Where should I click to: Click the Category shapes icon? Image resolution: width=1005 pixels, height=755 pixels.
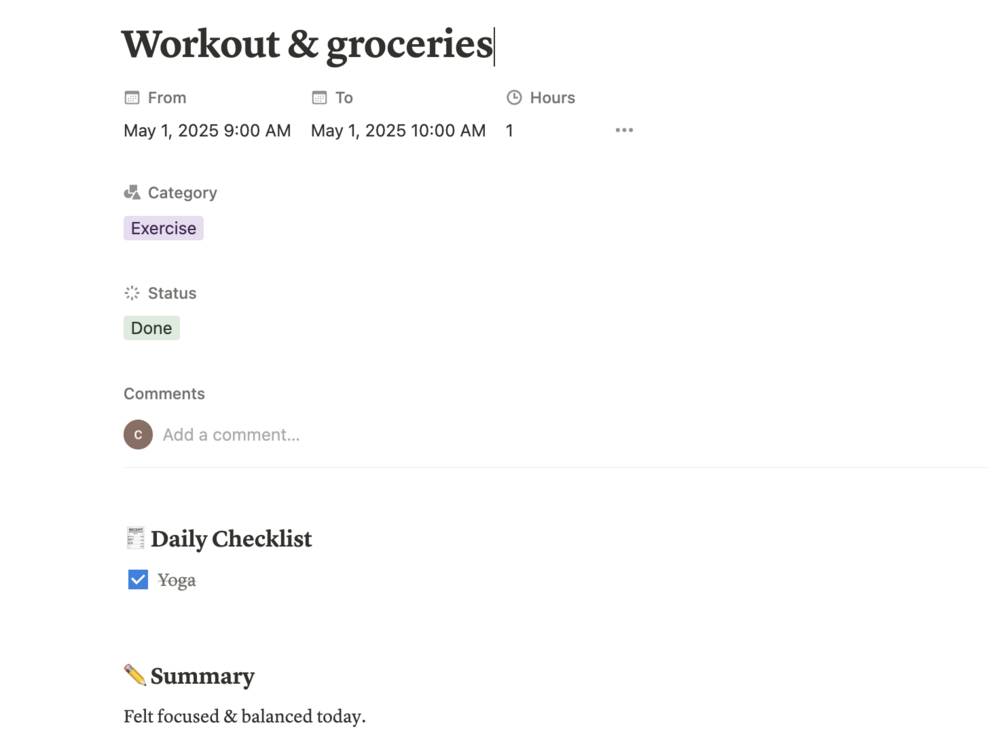(x=132, y=193)
